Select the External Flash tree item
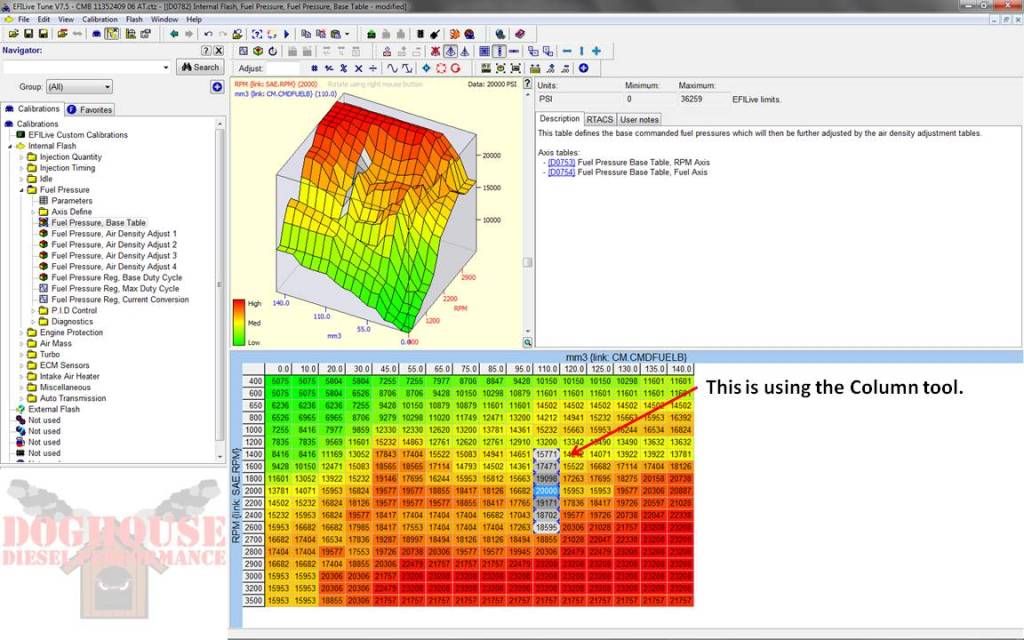 click(x=54, y=409)
